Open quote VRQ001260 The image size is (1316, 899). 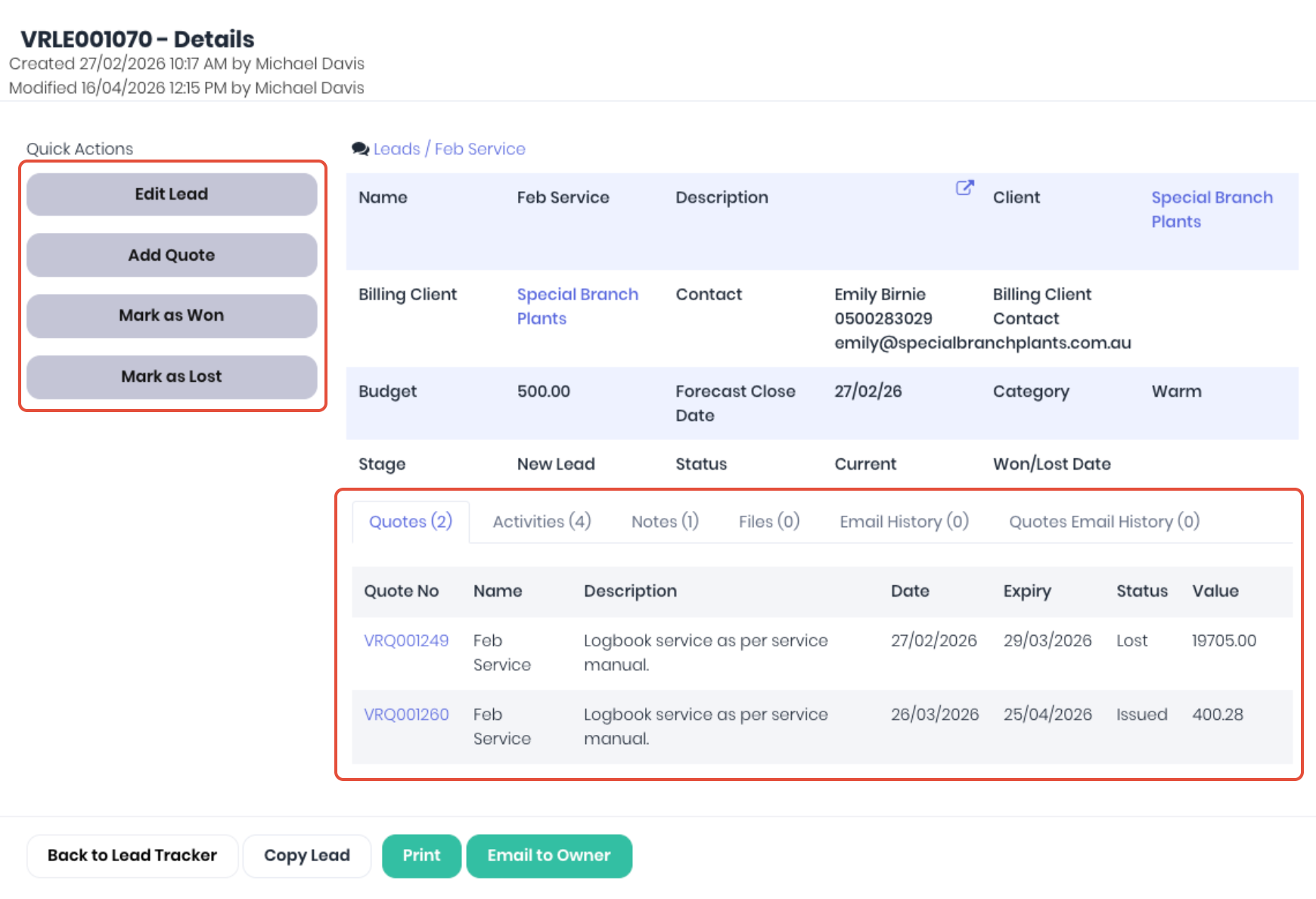[406, 715]
